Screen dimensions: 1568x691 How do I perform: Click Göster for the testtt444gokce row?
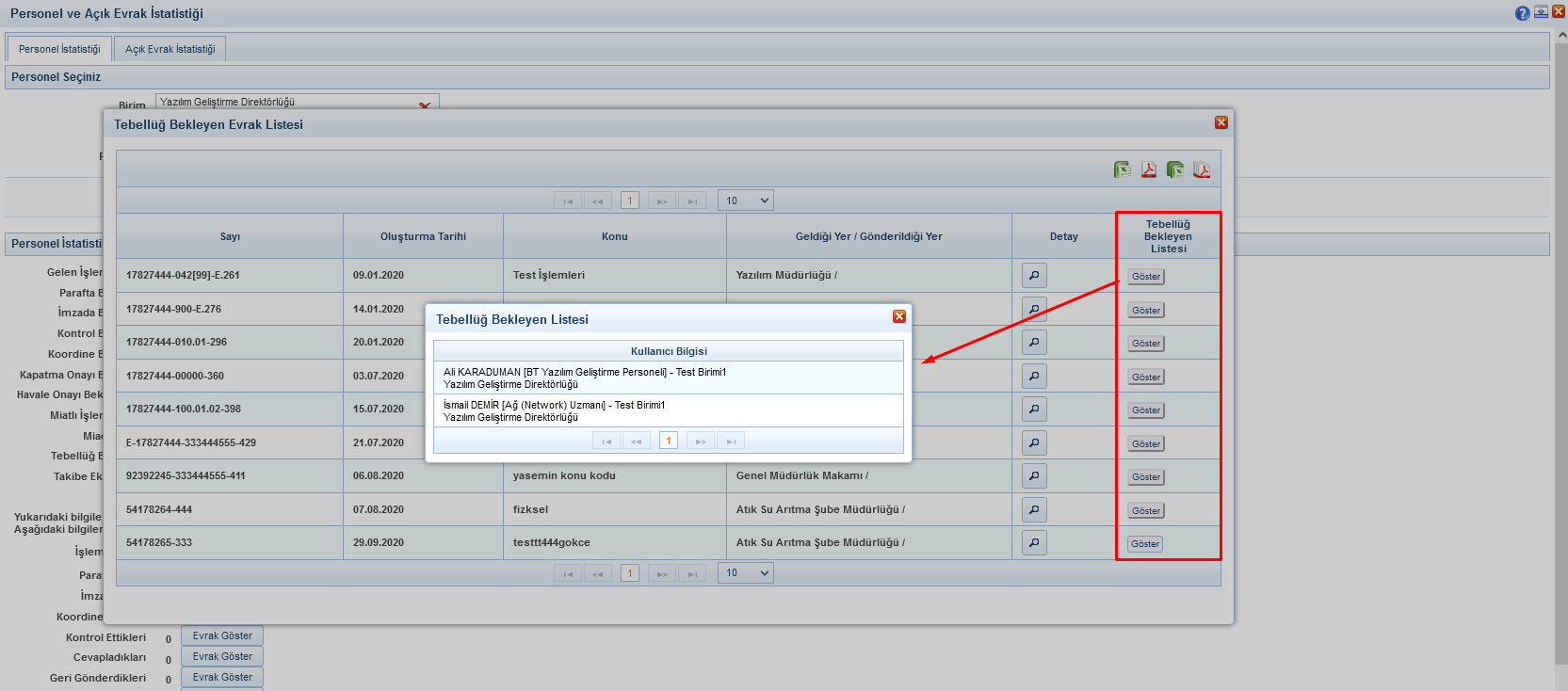point(1145,544)
